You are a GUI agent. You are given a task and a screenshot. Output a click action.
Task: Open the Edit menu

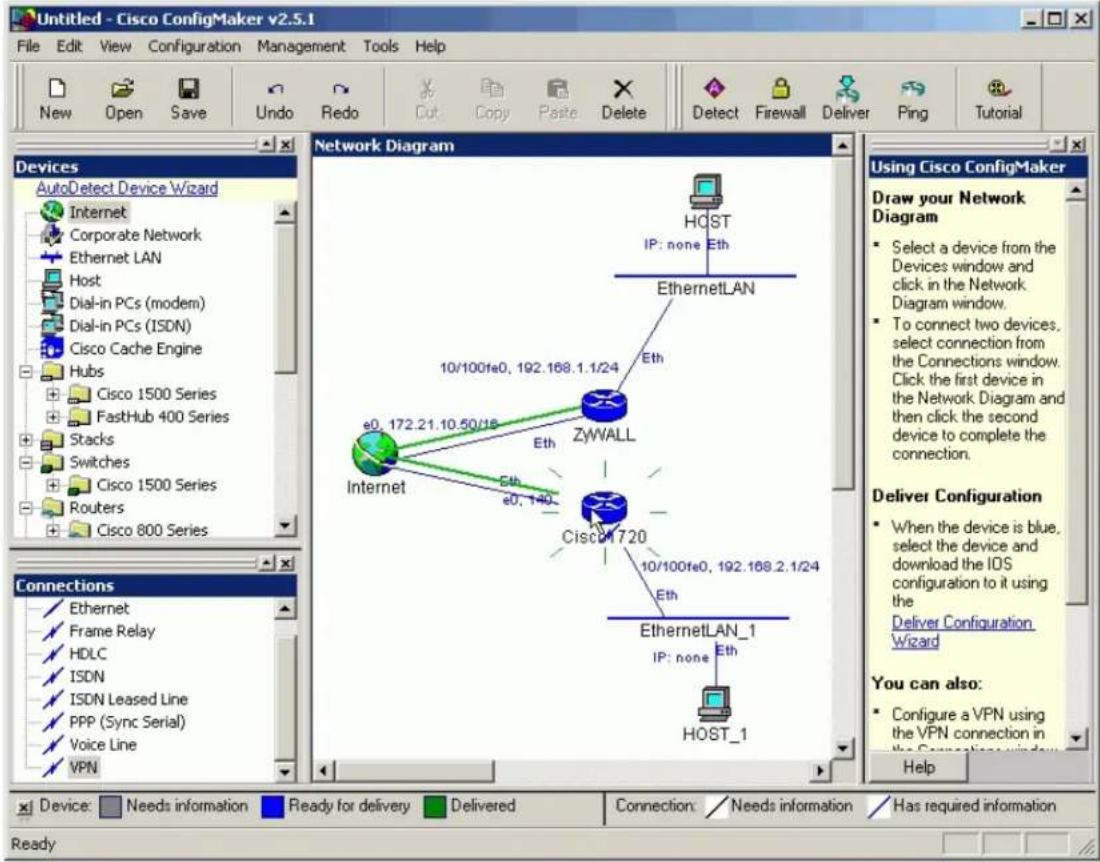[x=69, y=46]
